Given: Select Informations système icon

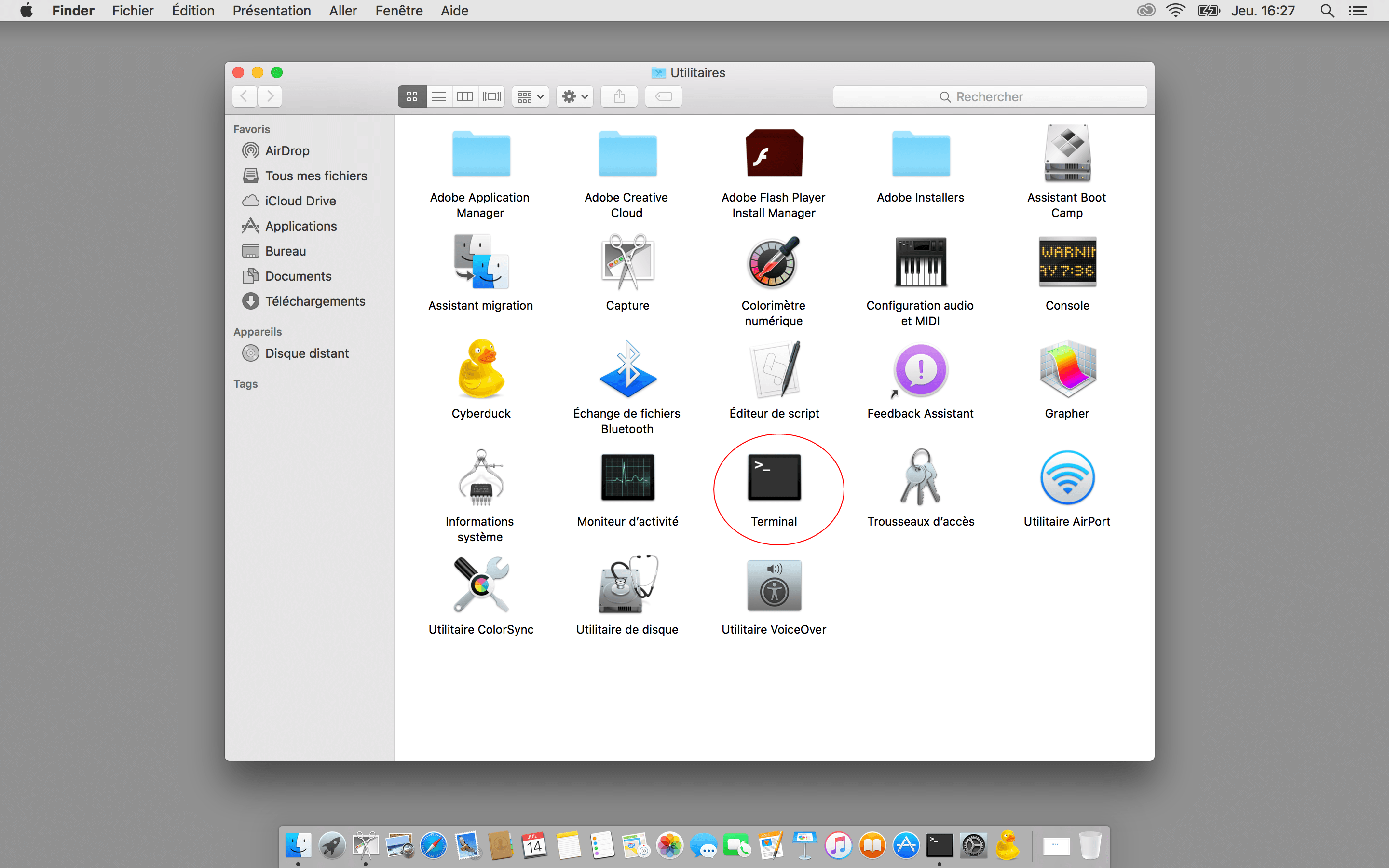Looking at the screenshot, I should [x=481, y=477].
